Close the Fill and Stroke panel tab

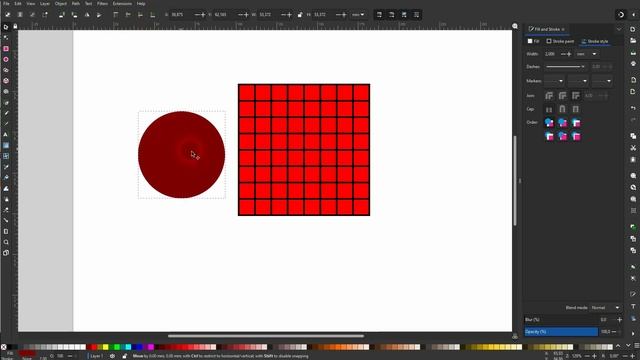click(563, 29)
